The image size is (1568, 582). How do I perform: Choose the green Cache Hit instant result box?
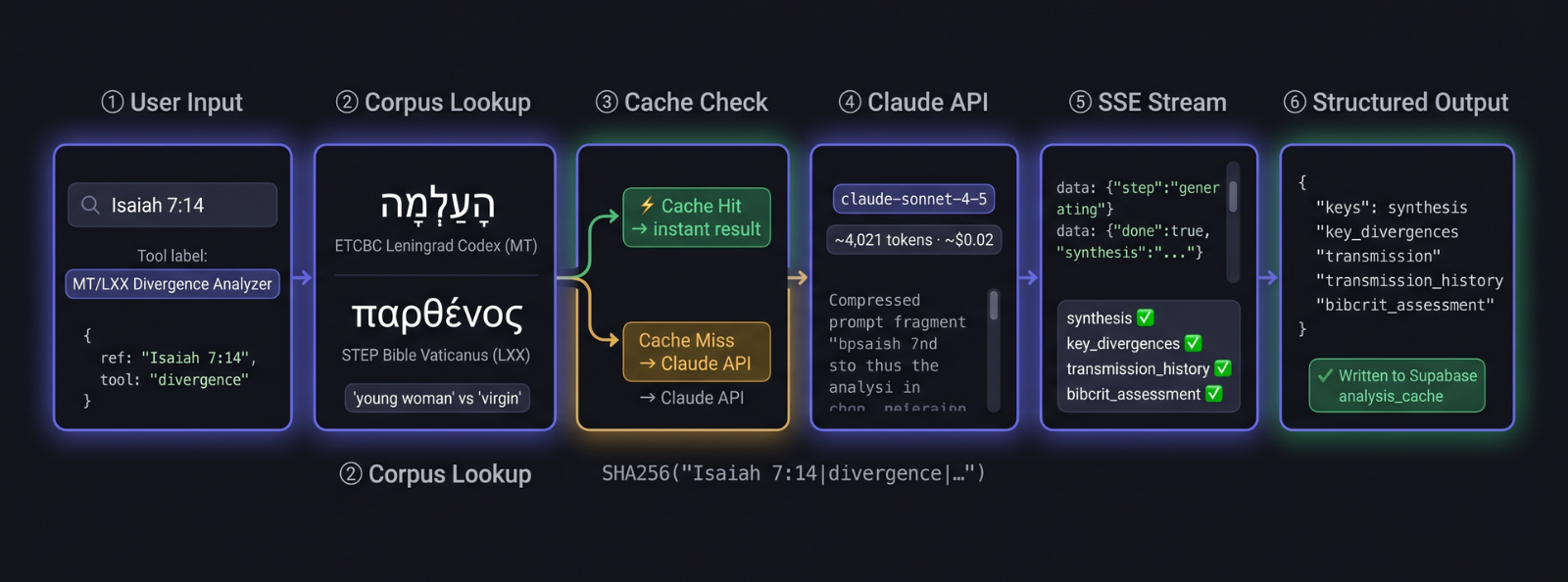coord(697,218)
